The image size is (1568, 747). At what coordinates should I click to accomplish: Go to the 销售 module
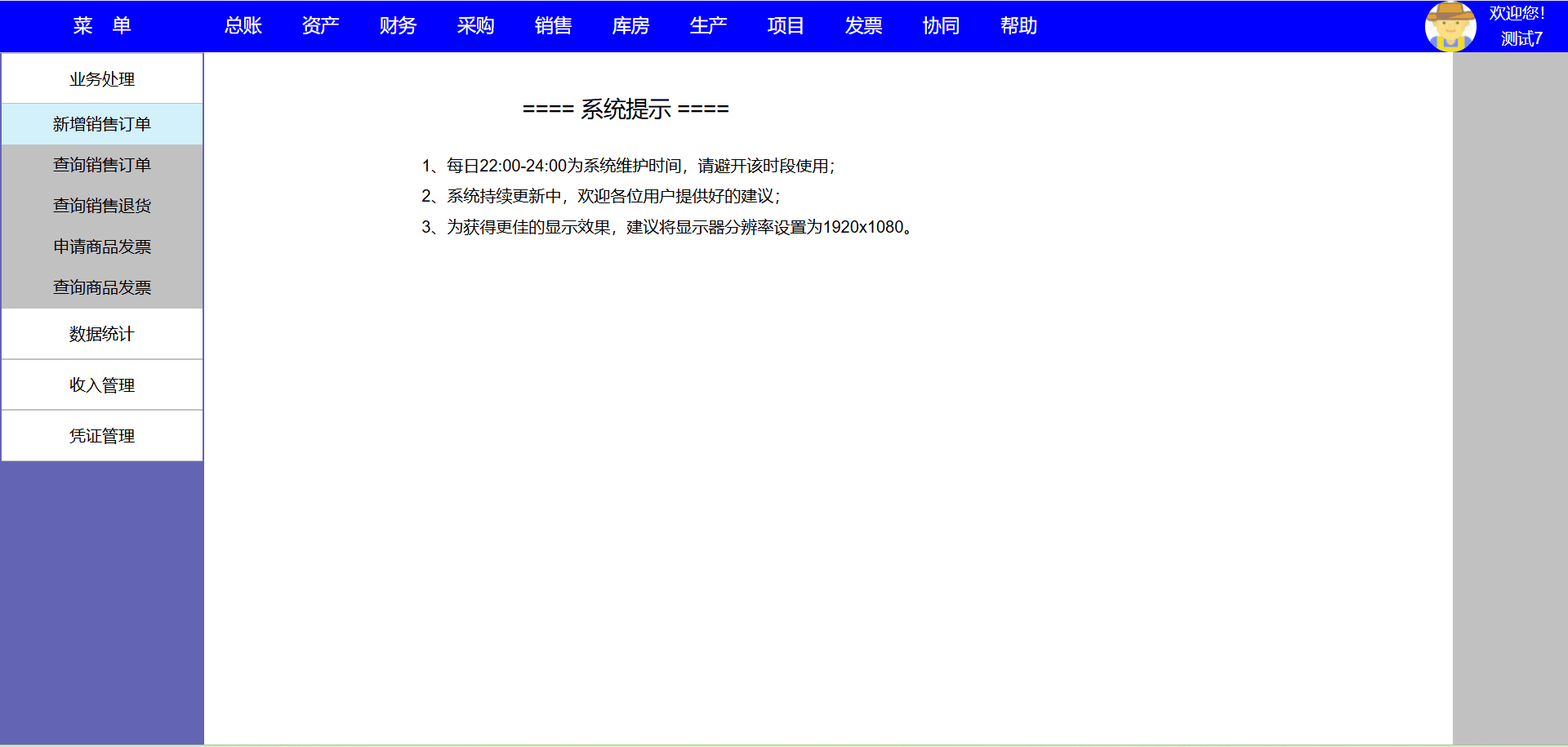pos(553,26)
